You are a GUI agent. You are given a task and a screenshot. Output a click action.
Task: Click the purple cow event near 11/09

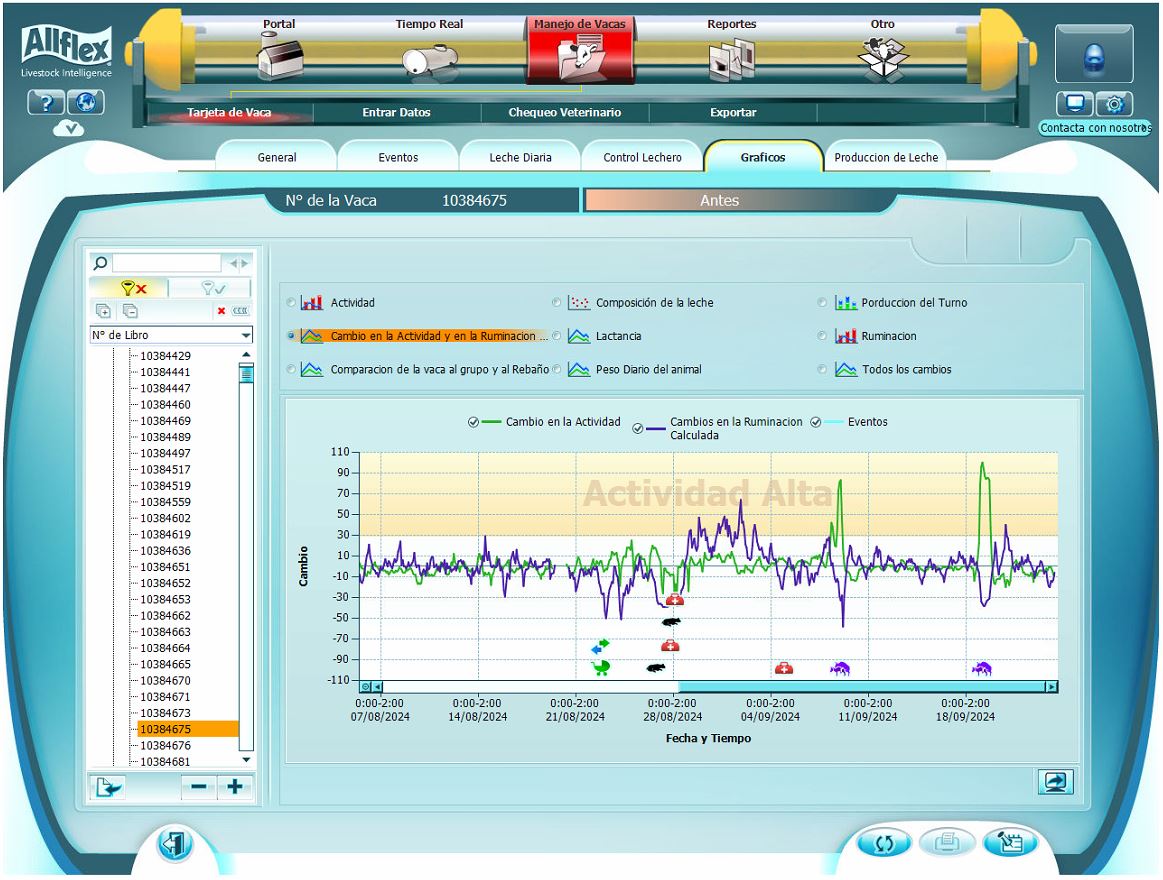[840, 669]
